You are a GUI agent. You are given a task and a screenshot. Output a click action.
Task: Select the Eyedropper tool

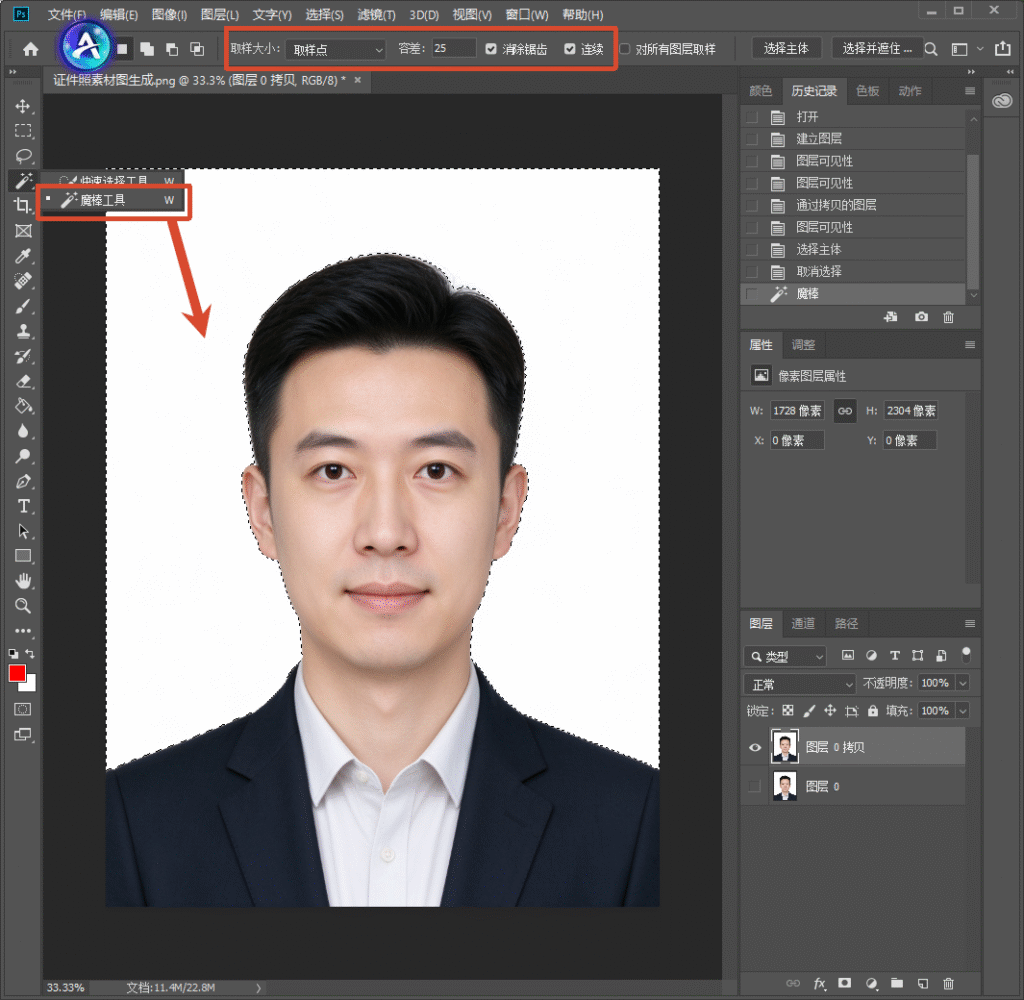pos(23,256)
